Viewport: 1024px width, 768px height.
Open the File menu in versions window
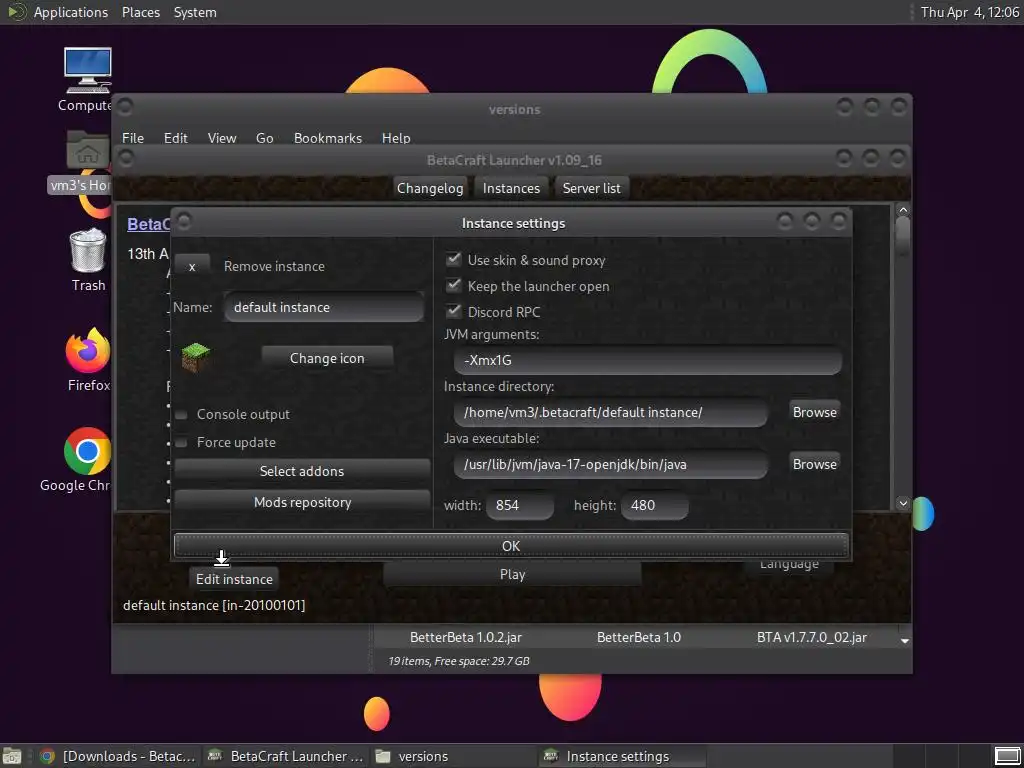133,138
